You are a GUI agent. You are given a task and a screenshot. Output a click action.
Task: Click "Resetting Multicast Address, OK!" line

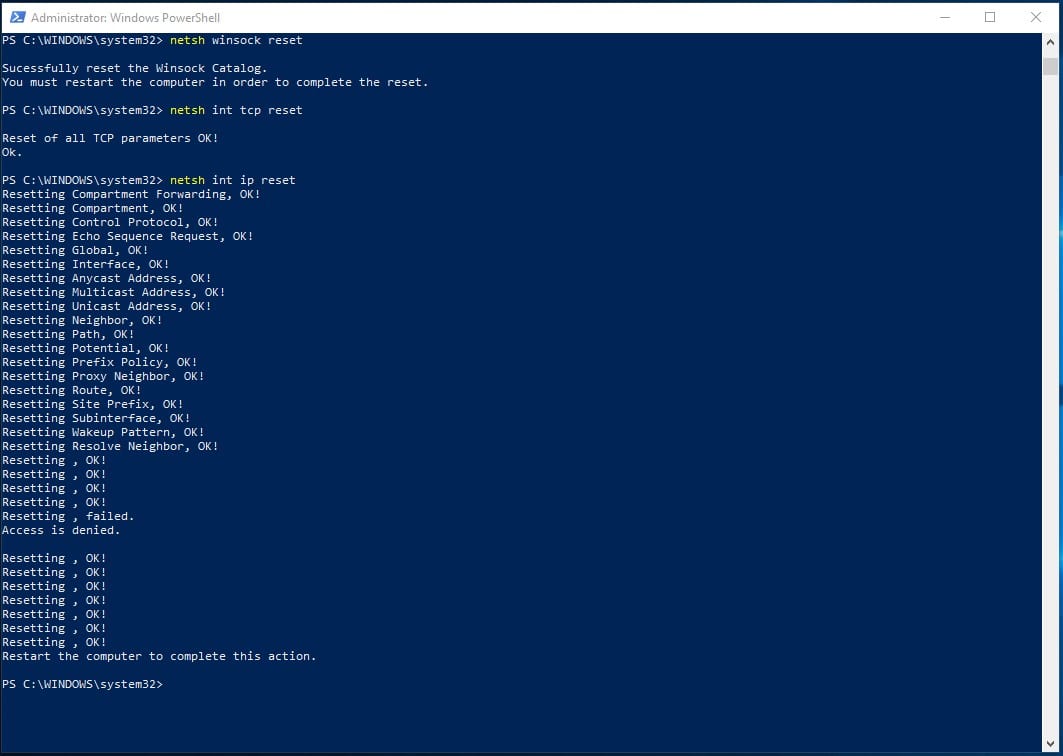point(113,293)
